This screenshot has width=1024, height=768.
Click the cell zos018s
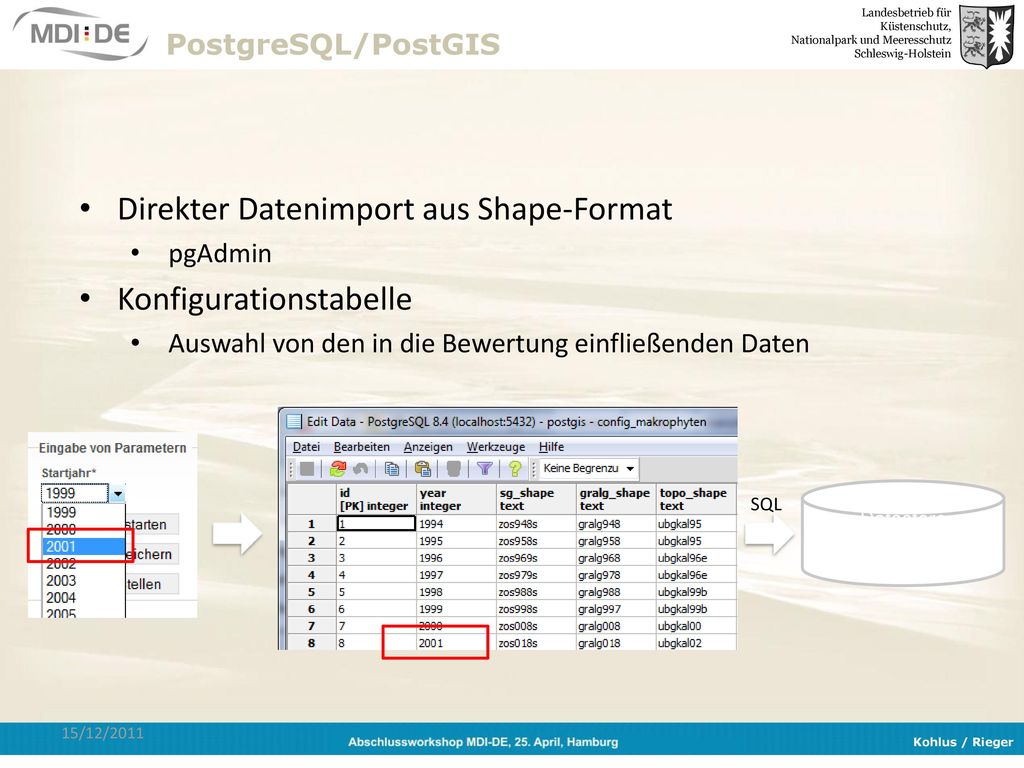536,643
